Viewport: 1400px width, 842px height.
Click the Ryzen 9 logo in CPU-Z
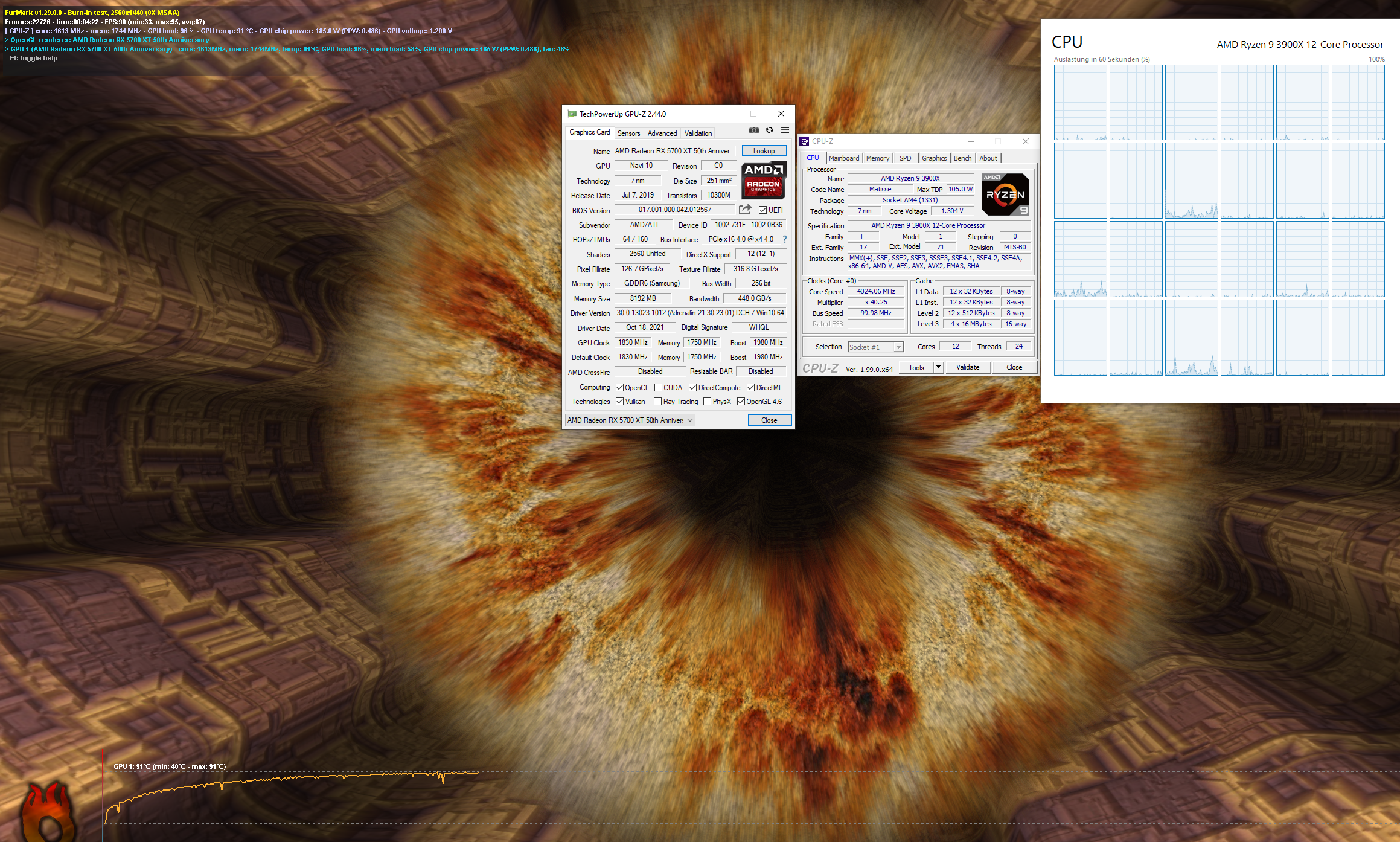pos(1005,194)
